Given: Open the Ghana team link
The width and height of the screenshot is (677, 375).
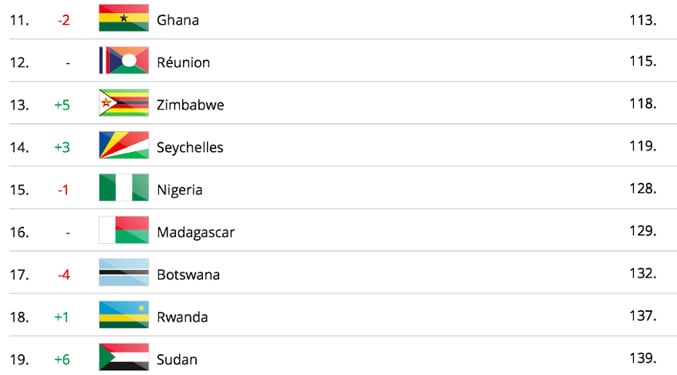Looking at the screenshot, I should 177,20.
